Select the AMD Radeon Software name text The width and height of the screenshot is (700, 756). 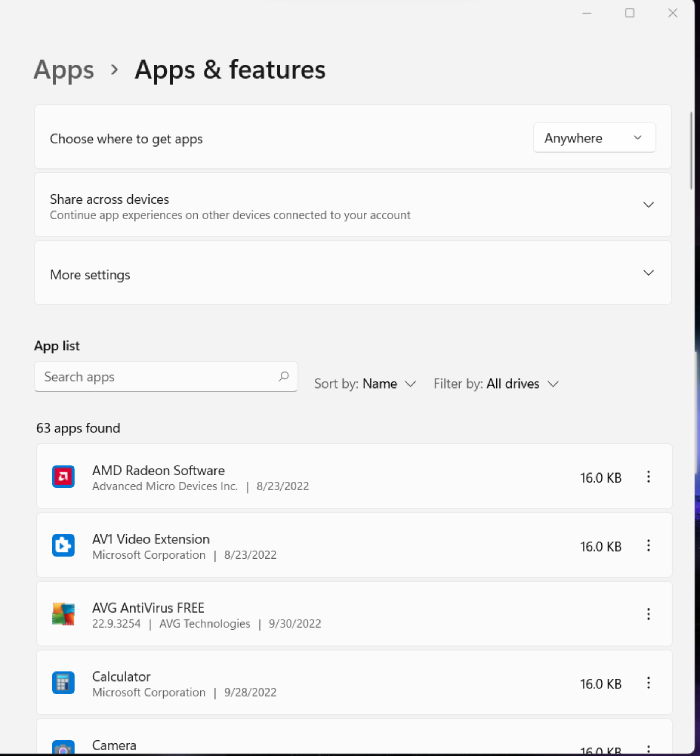pos(158,470)
